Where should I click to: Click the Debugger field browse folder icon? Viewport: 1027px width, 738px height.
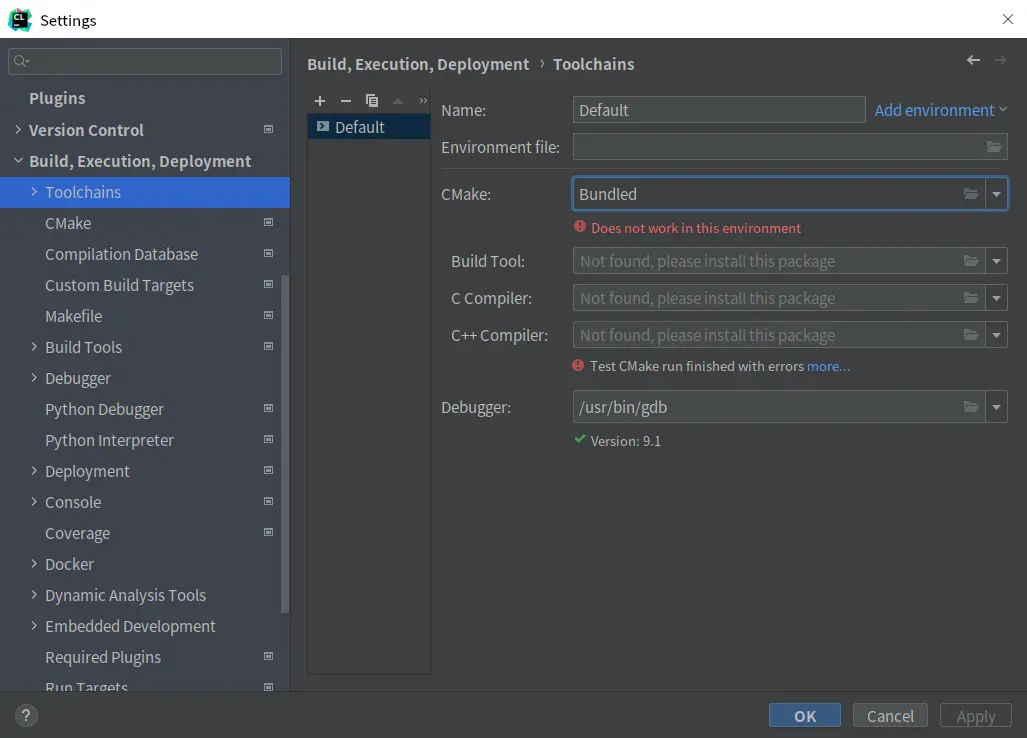pos(971,407)
